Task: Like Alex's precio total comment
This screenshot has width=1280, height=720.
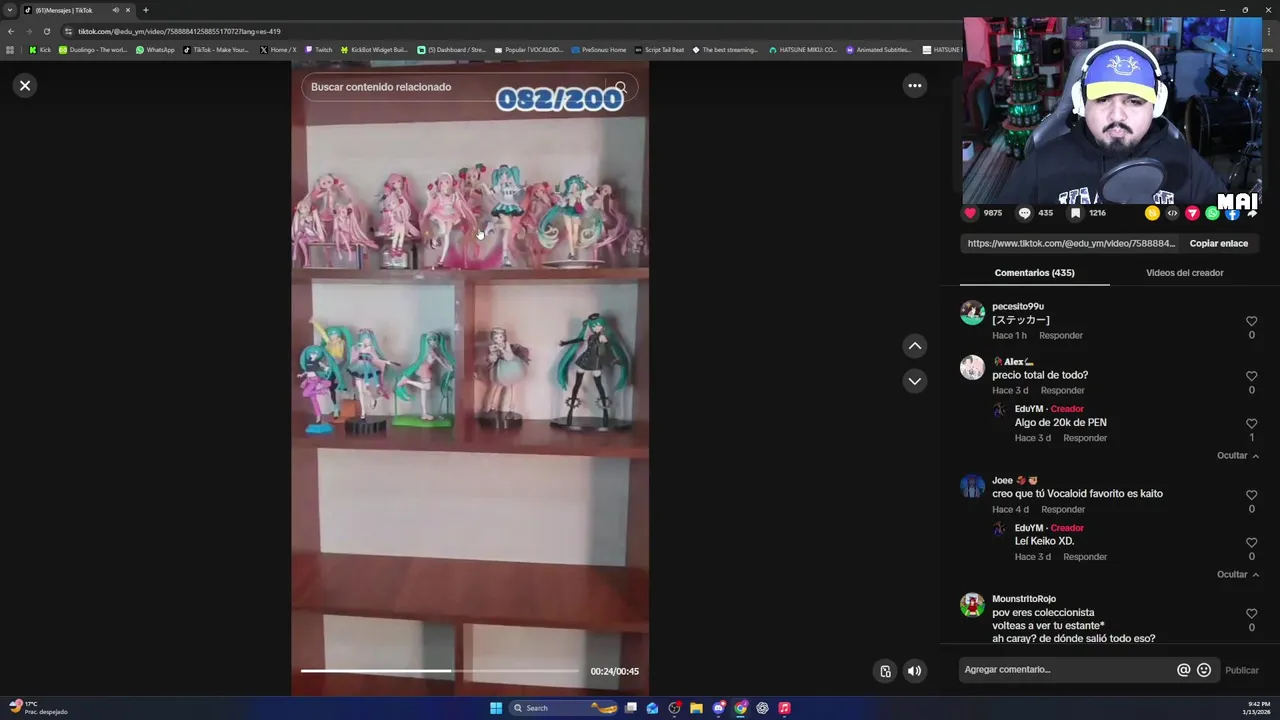Action: point(1251,376)
